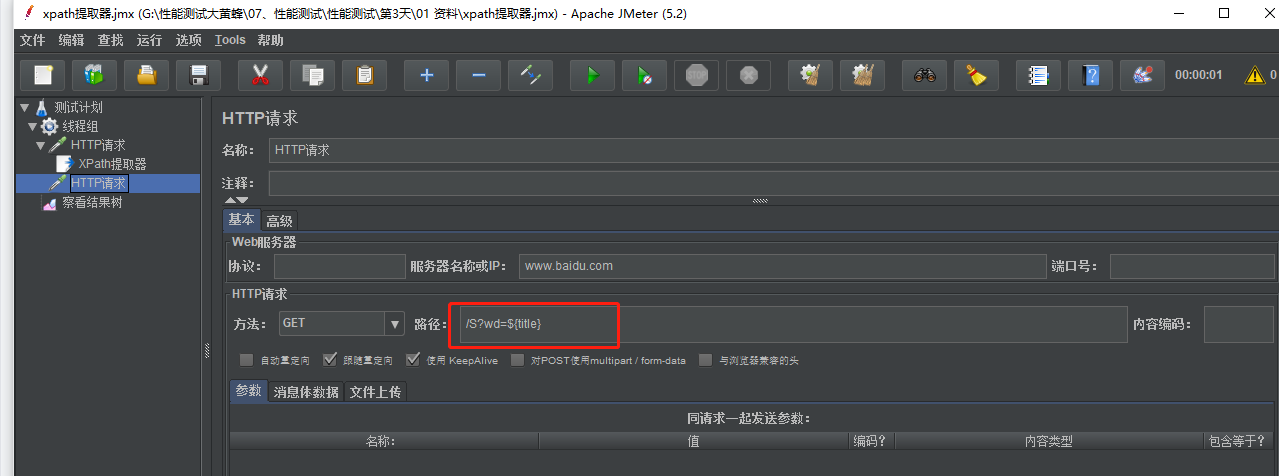Click the 编码? column header

[x=871, y=440]
